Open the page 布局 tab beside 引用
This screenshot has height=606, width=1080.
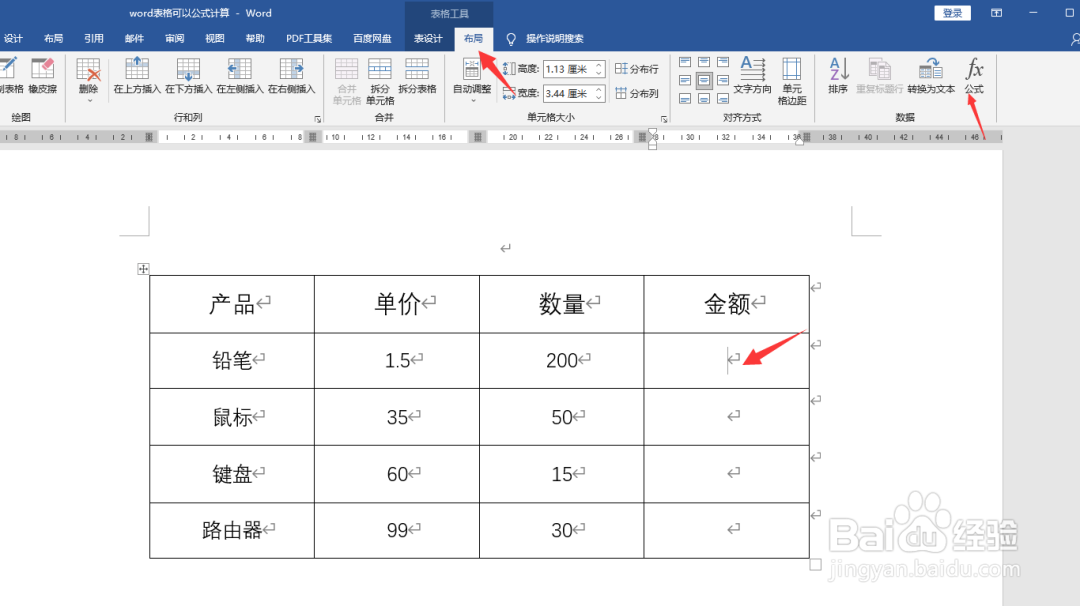click(x=53, y=39)
